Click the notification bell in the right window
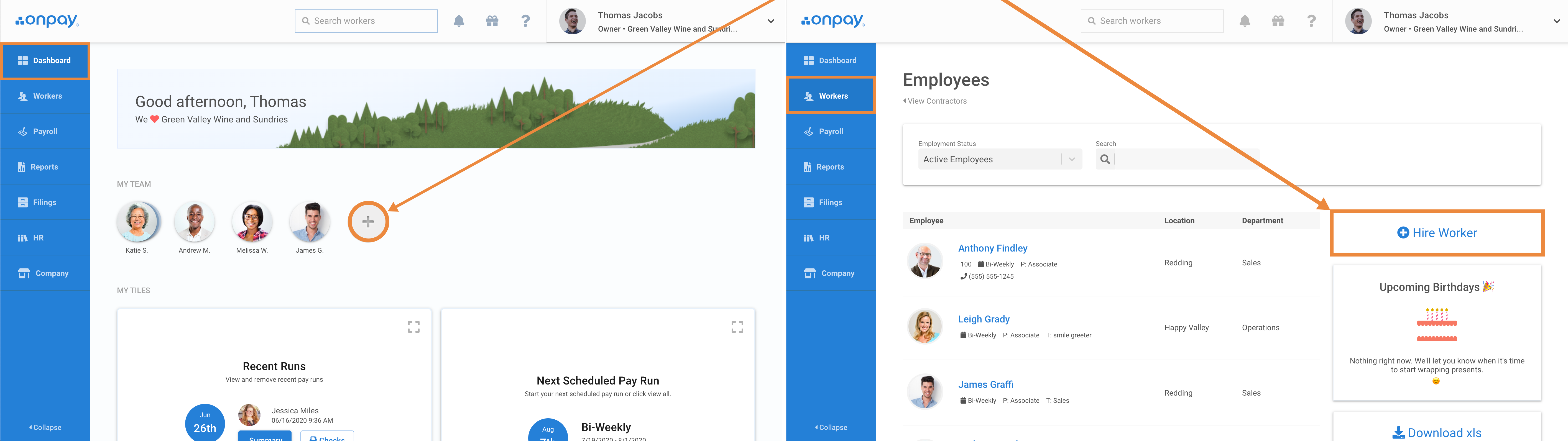The height and width of the screenshot is (441, 1568). point(1245,21)
